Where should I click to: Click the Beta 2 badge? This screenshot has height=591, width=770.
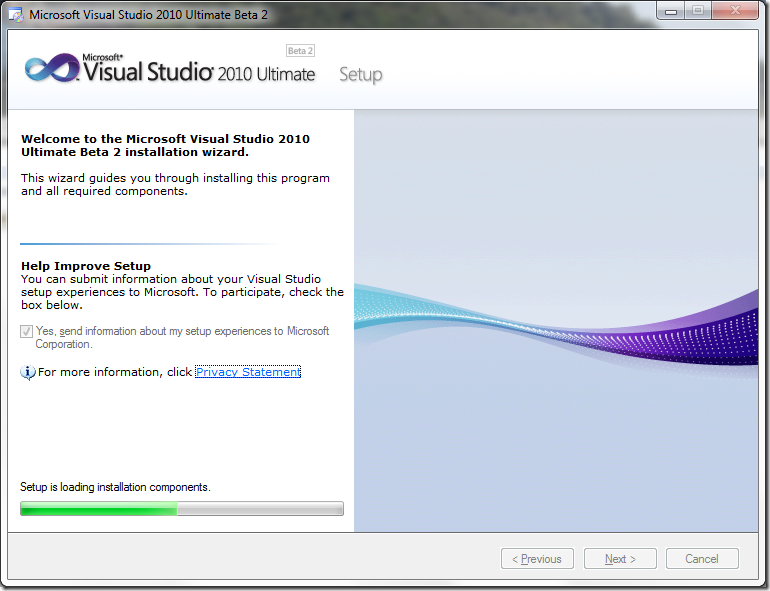coord(300,51)
